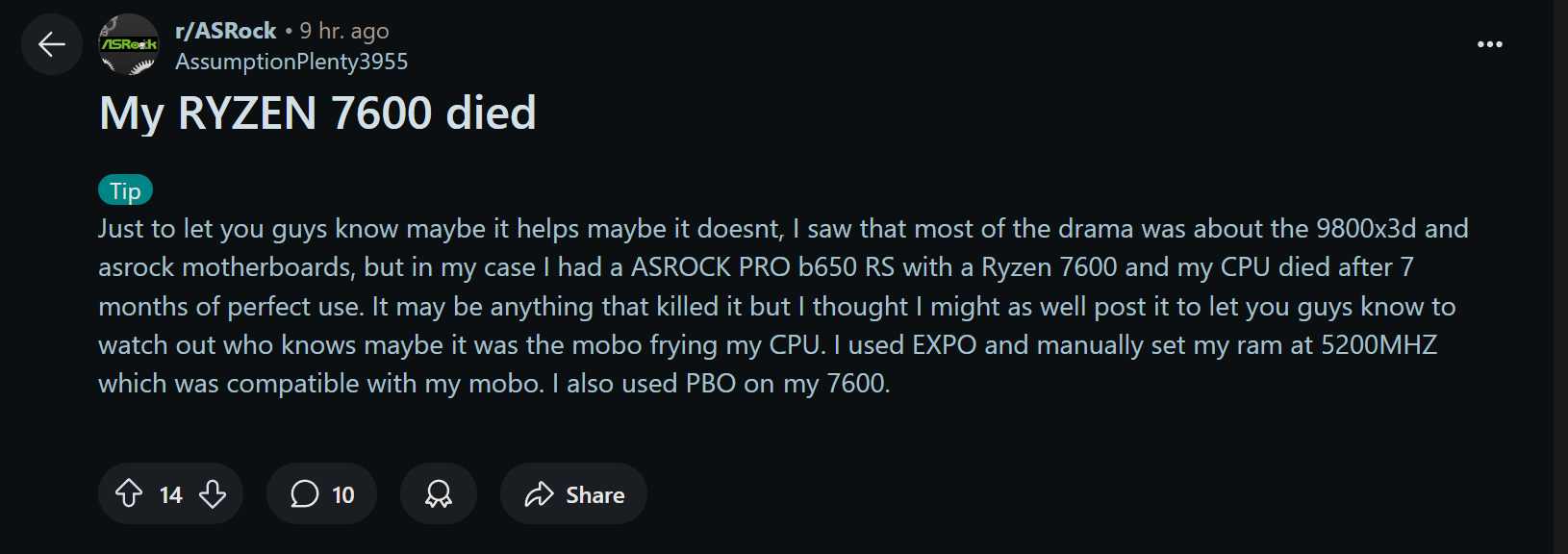Image resolution: width=1568 pixels, height=554 pixels.
Task: Visit AssumptionPlenty3955's user profile
Action: (291, 62)
